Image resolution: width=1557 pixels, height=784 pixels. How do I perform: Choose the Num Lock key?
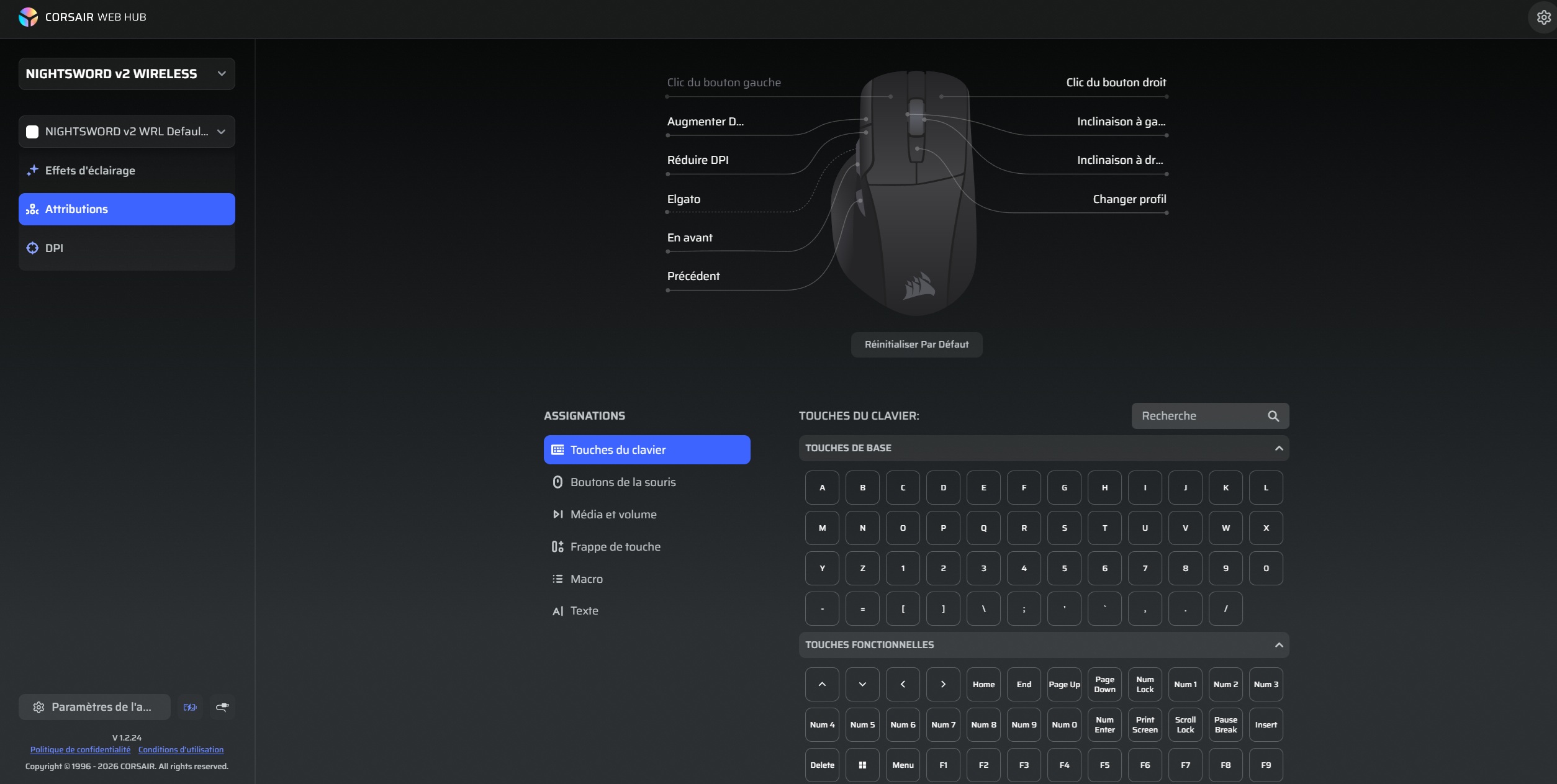pos(1145,685)
